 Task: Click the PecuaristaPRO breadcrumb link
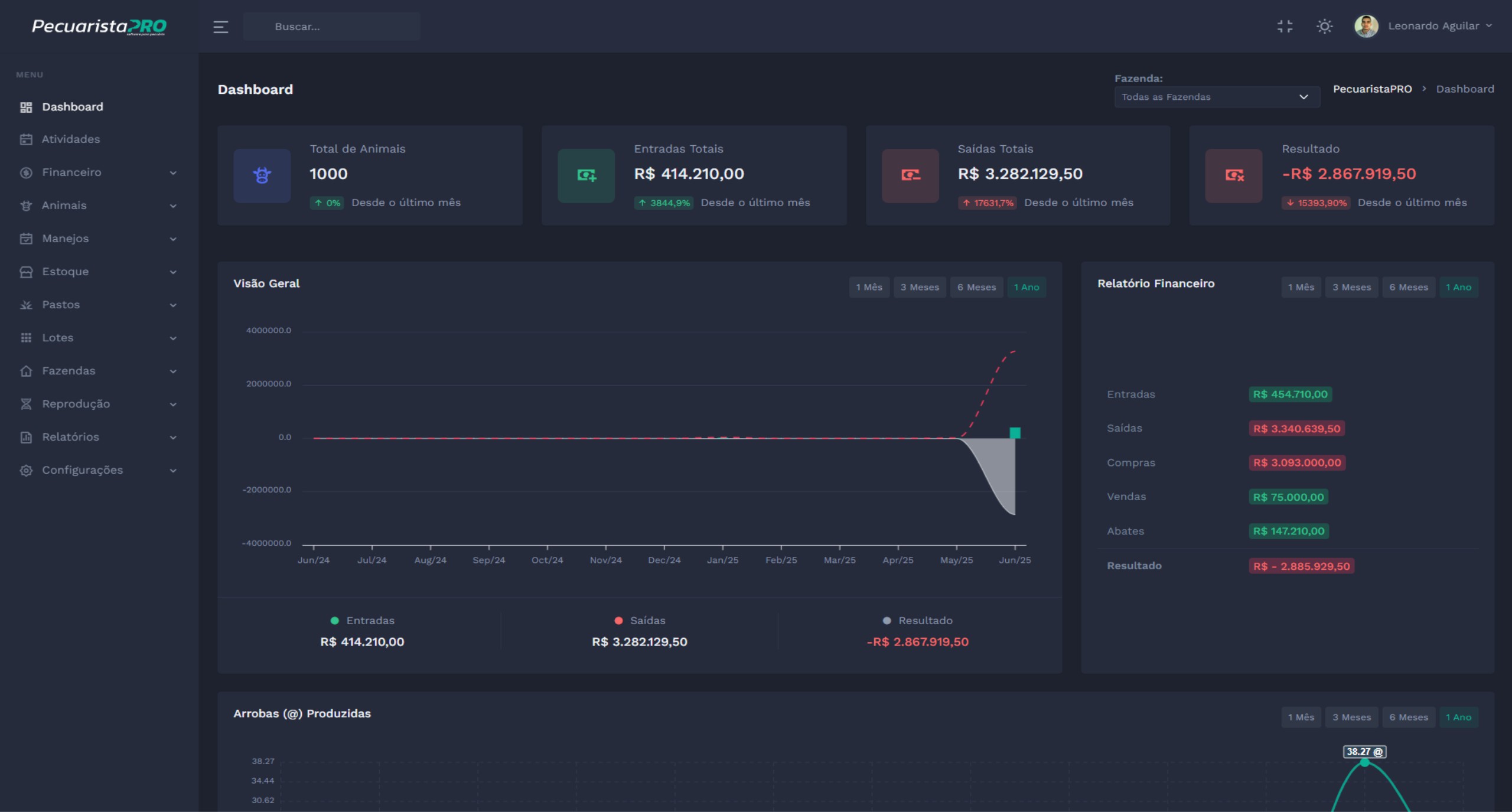click(x=1372, y=89)
